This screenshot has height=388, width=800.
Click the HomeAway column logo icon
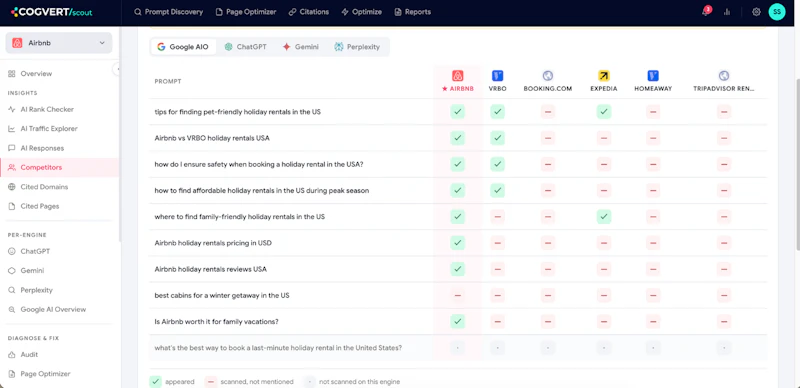tap(653, 76)
